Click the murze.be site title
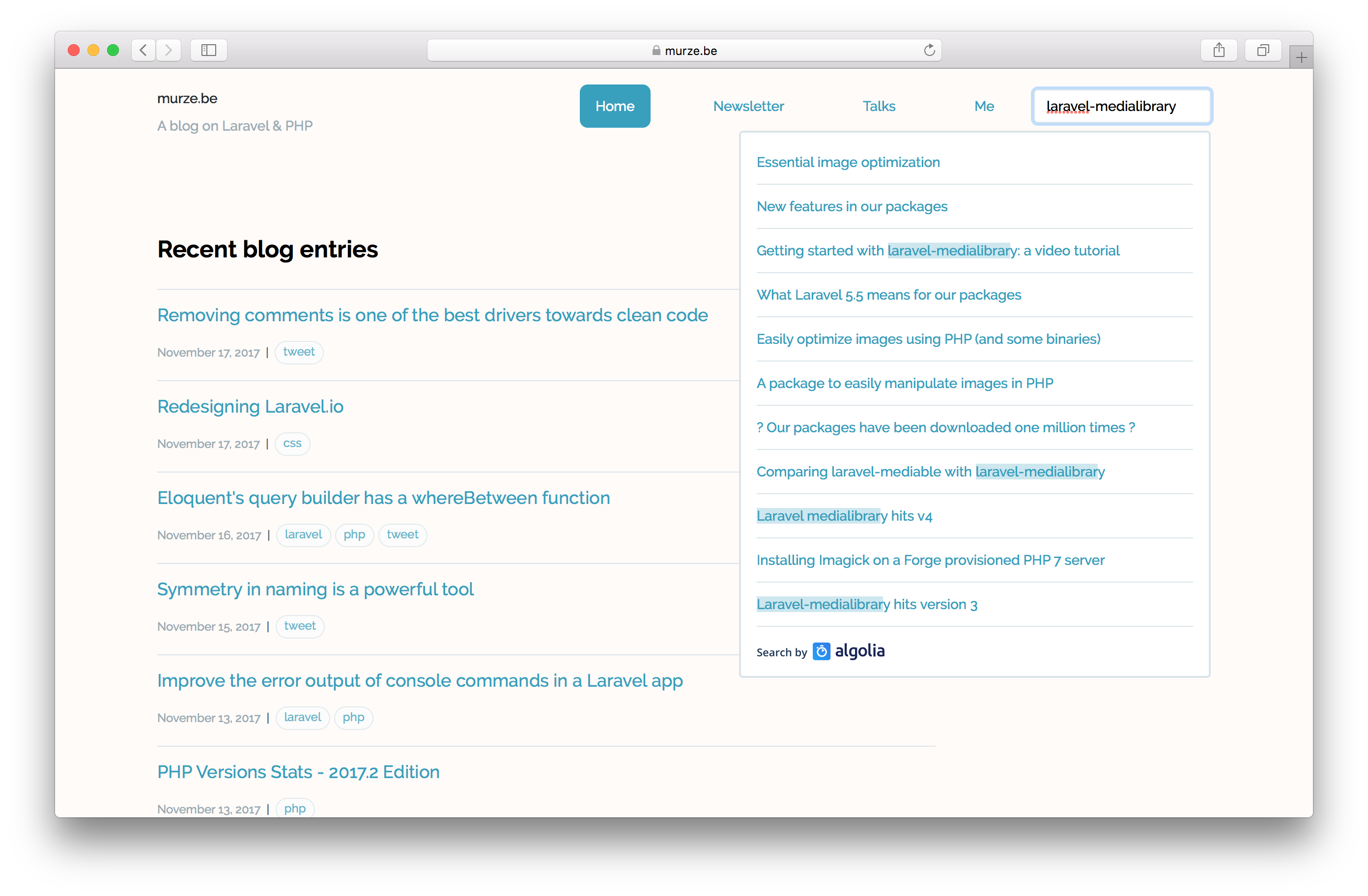This screenshot has height=896, width=1368. [187, 98]
